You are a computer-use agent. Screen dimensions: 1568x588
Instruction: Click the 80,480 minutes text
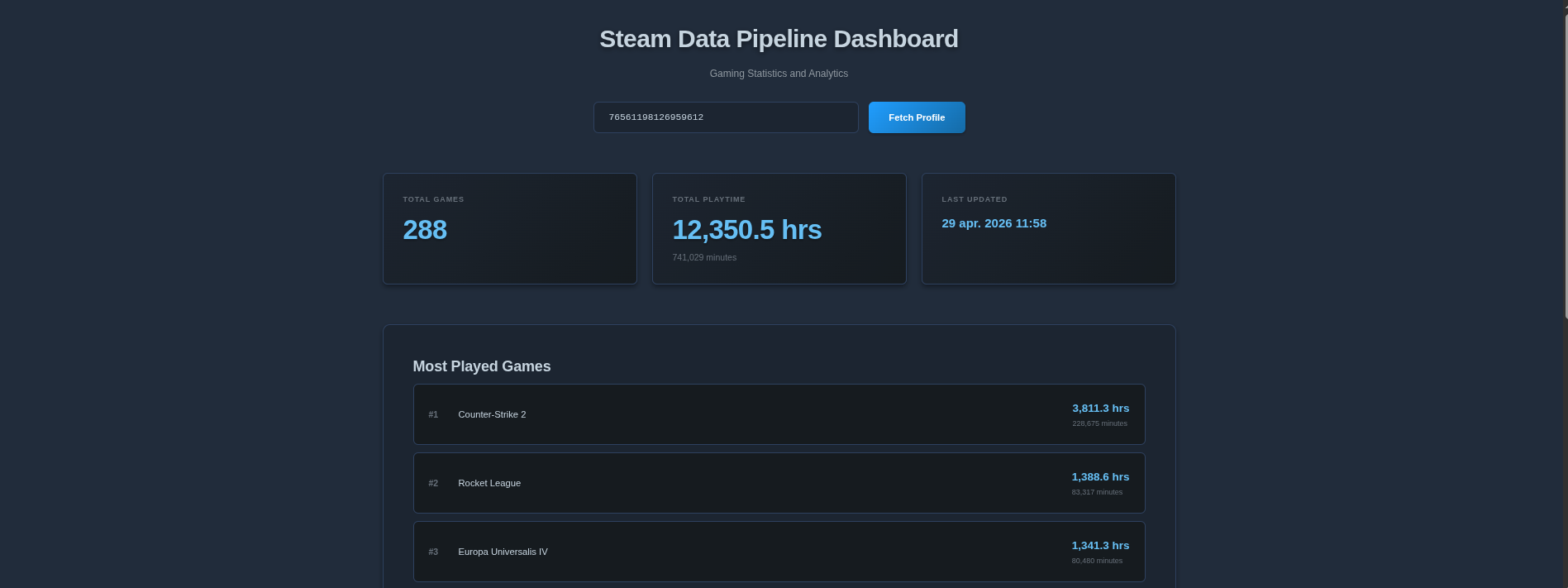(x=1097, y=561)
